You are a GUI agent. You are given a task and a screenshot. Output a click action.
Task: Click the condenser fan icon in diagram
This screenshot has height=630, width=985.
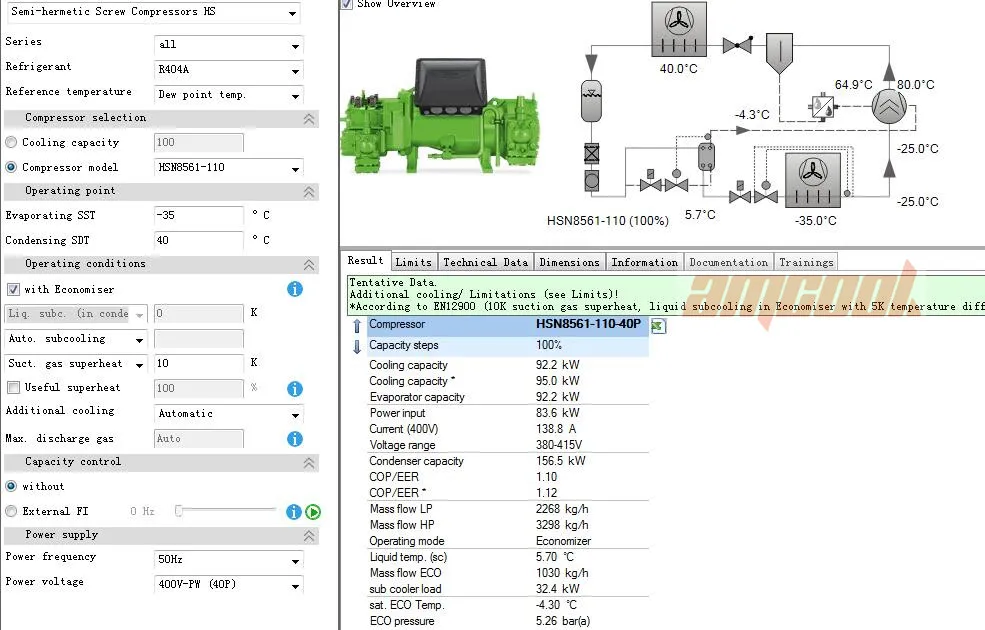(x=679, y=30)
